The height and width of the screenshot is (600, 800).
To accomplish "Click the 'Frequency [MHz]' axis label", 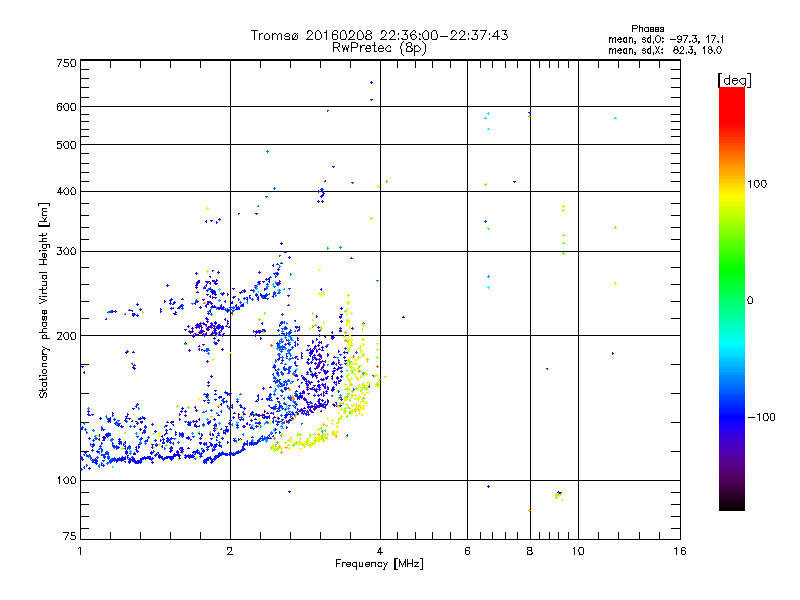I will click(x=379, y=564).
